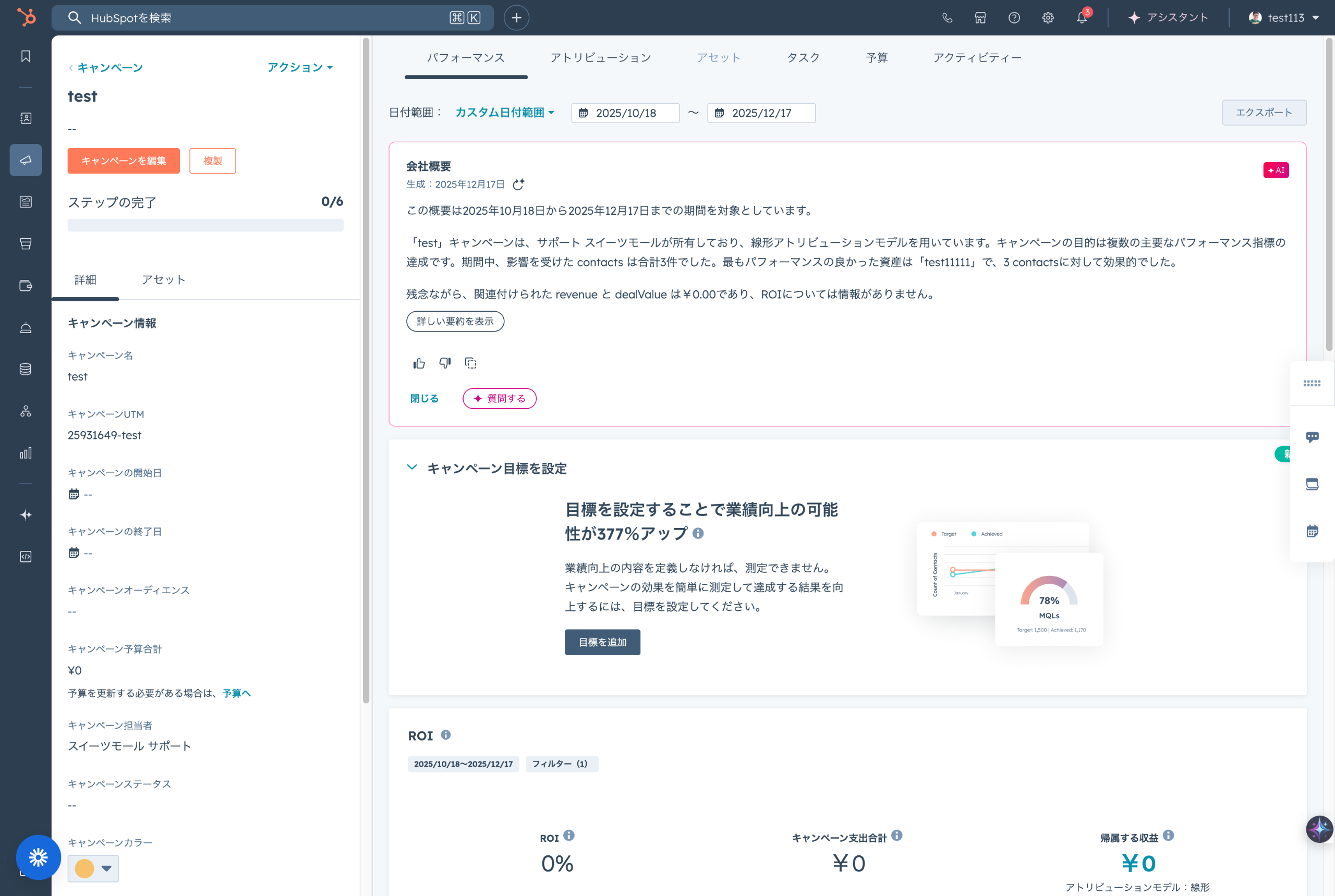Click the 目標を追加 button
This screenshot has width=1335, height=896.
click(602, 642)
